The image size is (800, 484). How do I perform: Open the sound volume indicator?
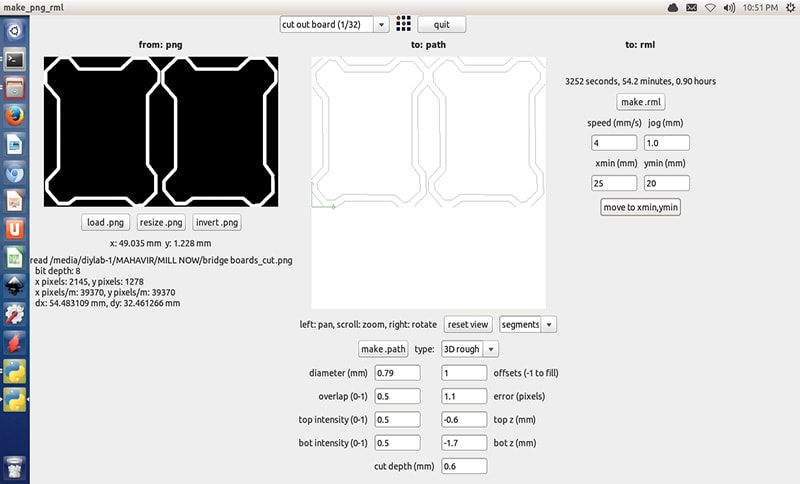coord(729,8)
